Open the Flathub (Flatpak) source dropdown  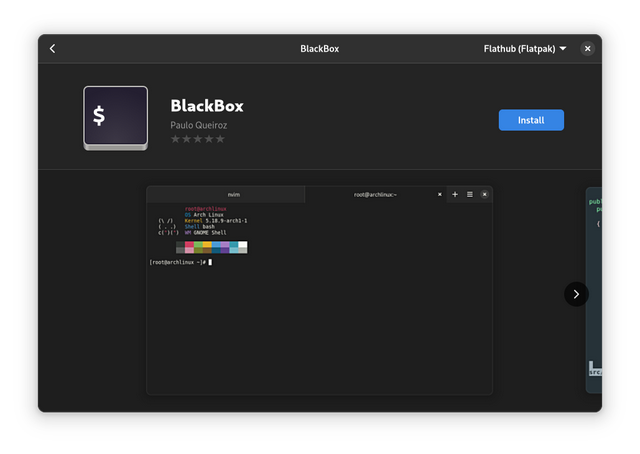[525, 49]
